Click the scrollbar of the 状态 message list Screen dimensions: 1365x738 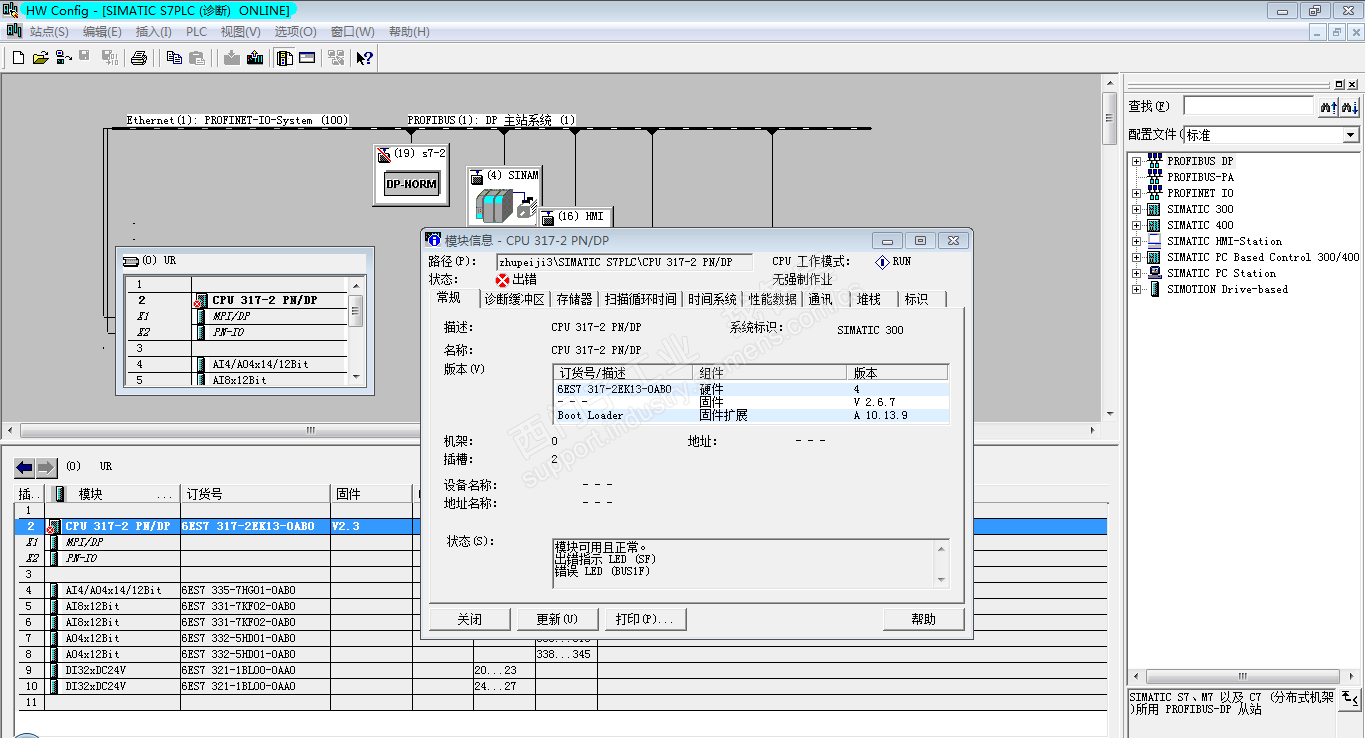941,564
